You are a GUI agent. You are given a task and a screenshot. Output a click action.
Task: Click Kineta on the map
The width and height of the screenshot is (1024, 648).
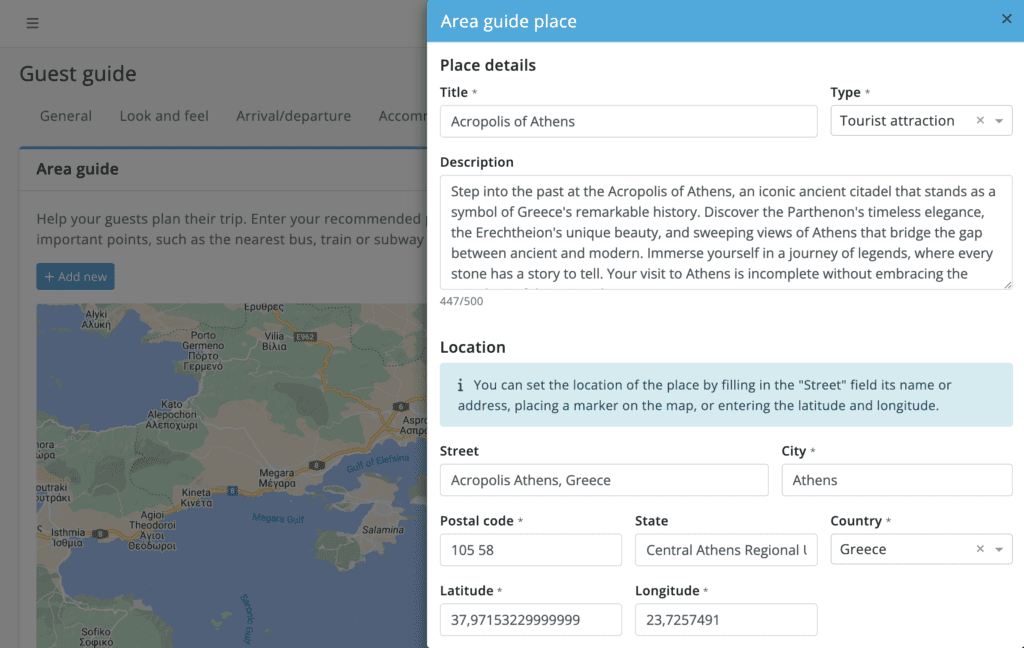197,498
